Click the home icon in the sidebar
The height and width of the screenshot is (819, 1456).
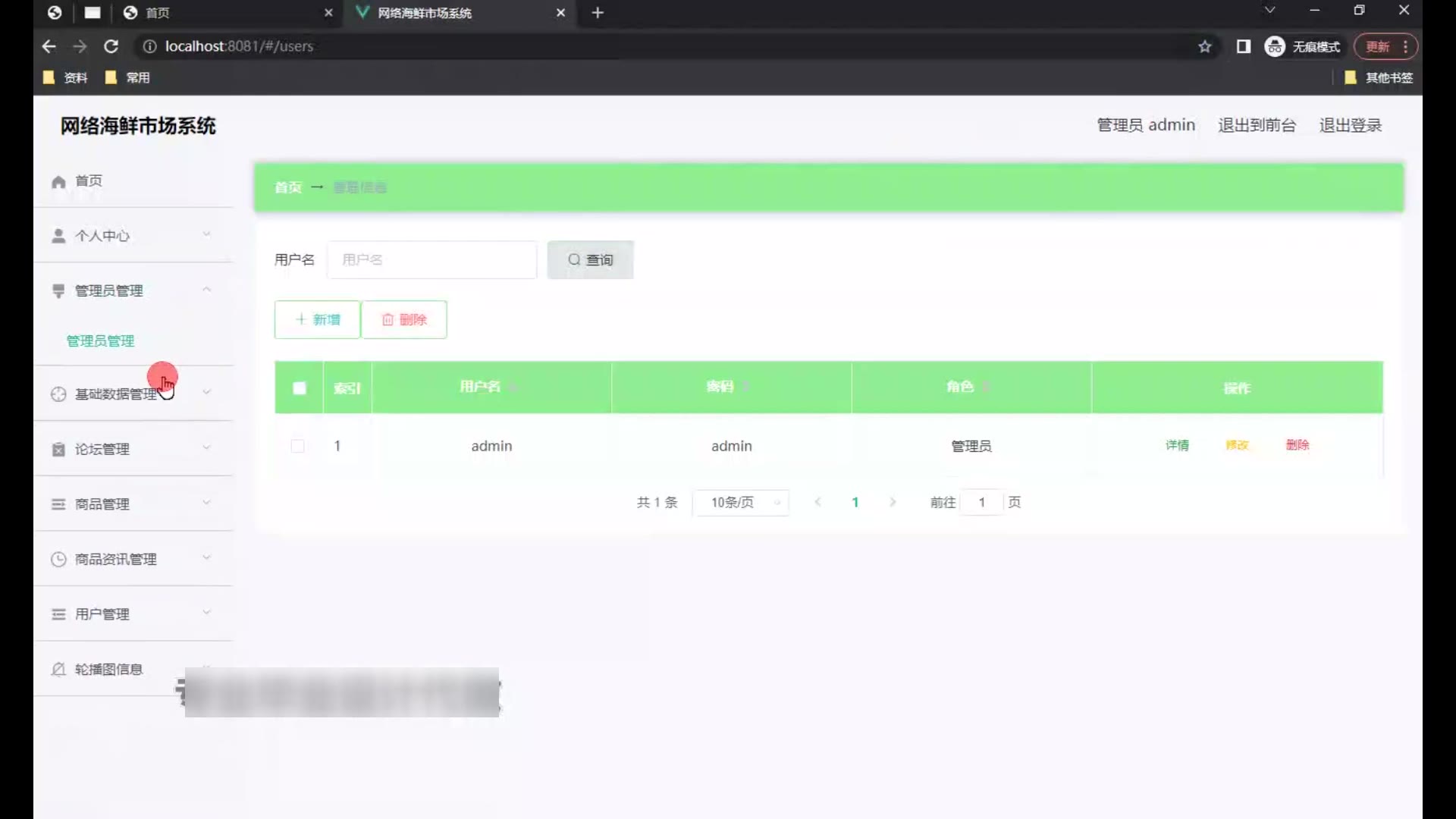coord(58,182)
